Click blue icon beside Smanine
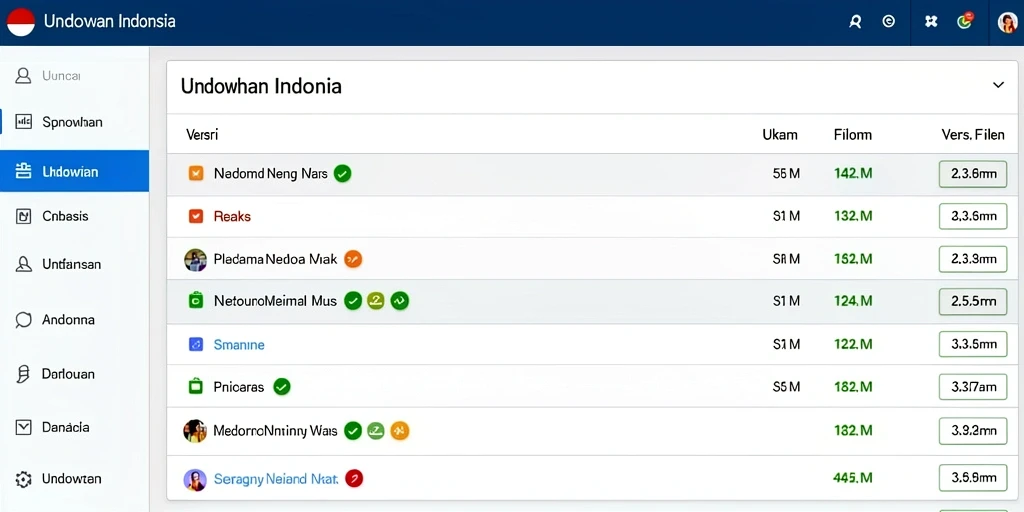1024x512 pixels. (x=196, y=344)
